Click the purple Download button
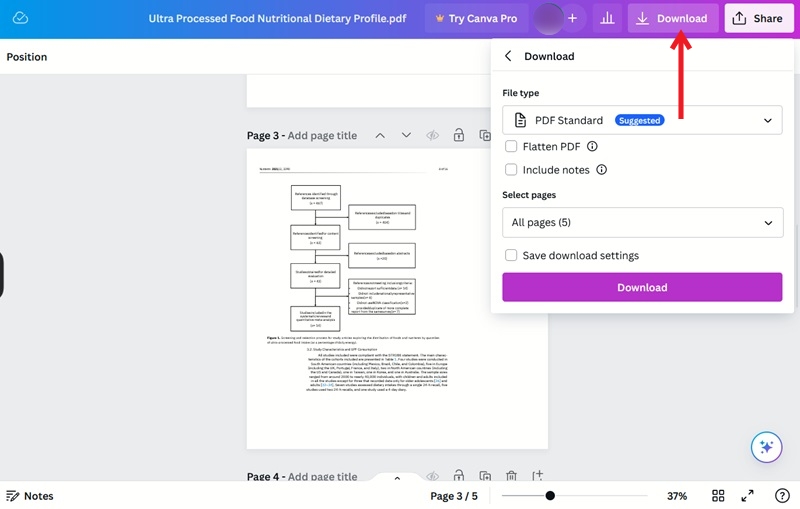This screenshot has width=800, height=509. (642, 287)
